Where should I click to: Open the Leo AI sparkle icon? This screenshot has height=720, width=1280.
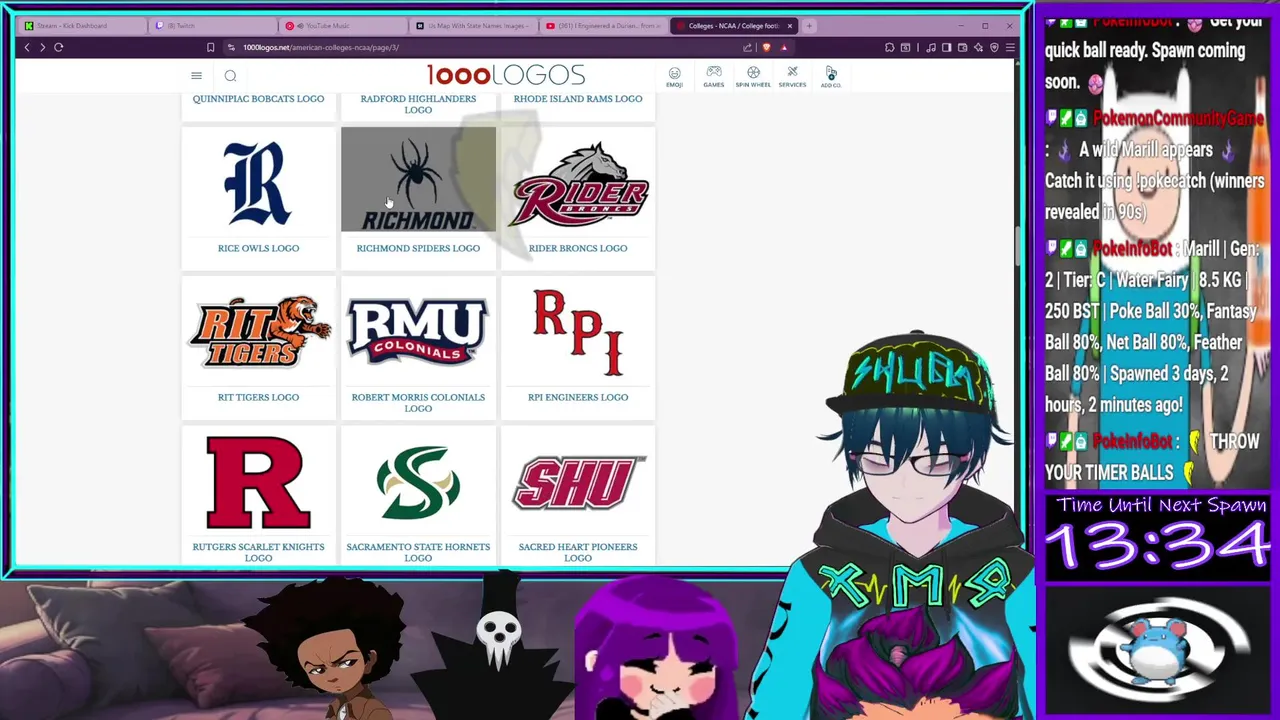point(979,47)
